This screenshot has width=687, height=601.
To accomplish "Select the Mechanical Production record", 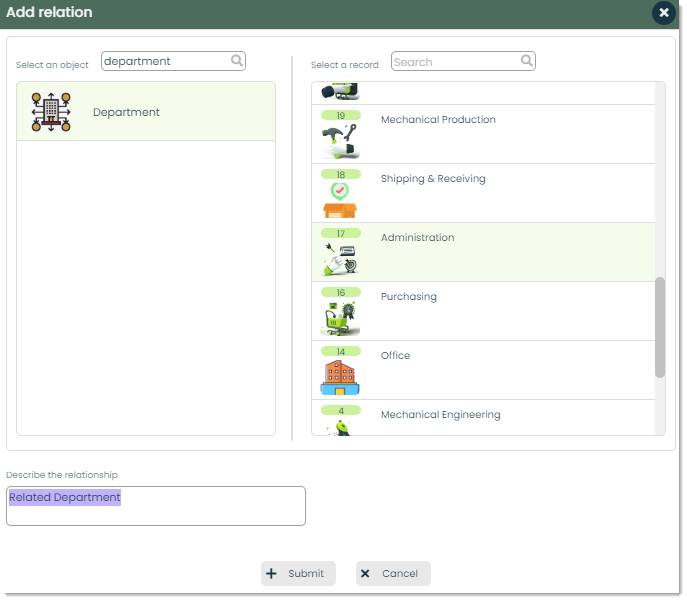I will click(483, 134).
